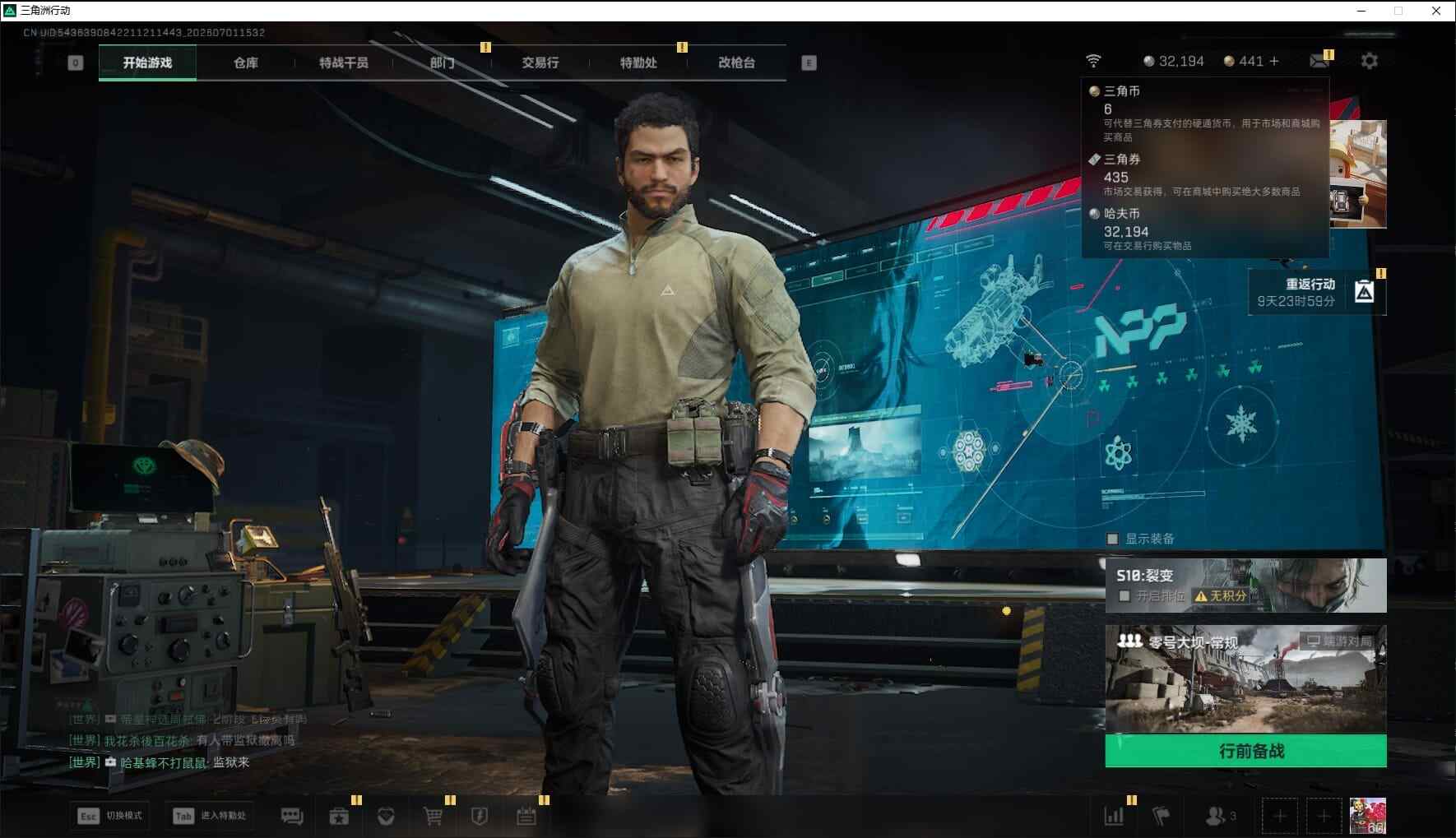The height and width of the screenshot is (838, 1456).
Task: Click the E key next-tab icon
Action: 809,63
